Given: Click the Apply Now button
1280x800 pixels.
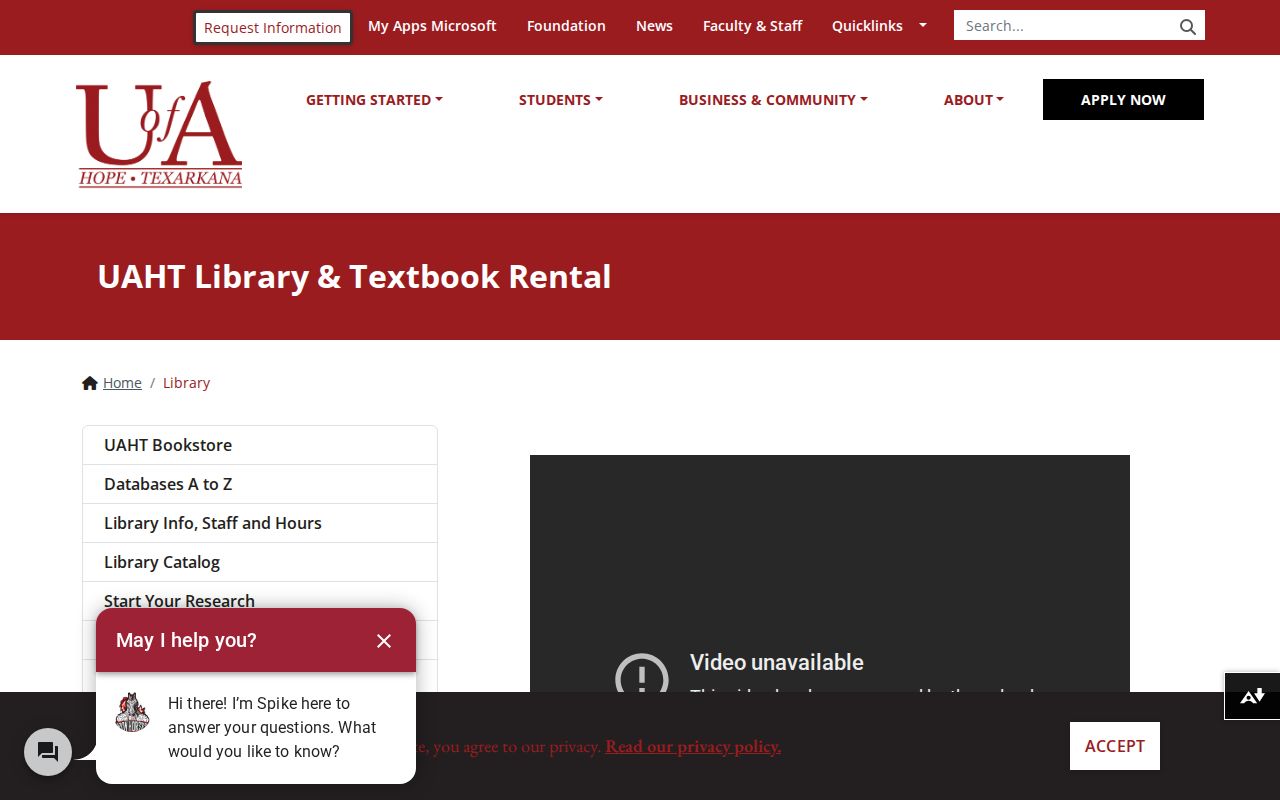Looking at the screenshot, I should coord(1123,100).
